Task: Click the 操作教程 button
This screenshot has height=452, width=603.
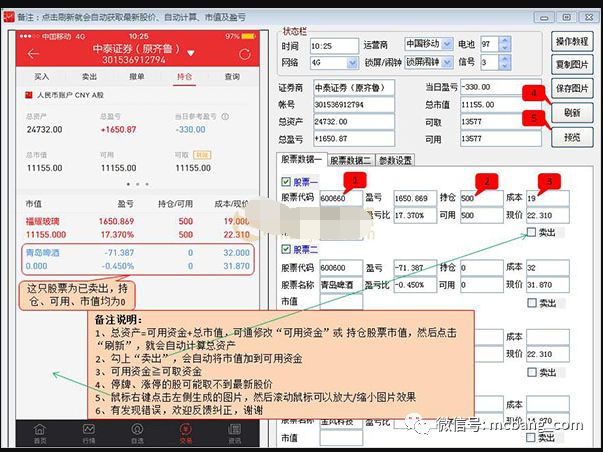Action: click(x=572, y=42)
